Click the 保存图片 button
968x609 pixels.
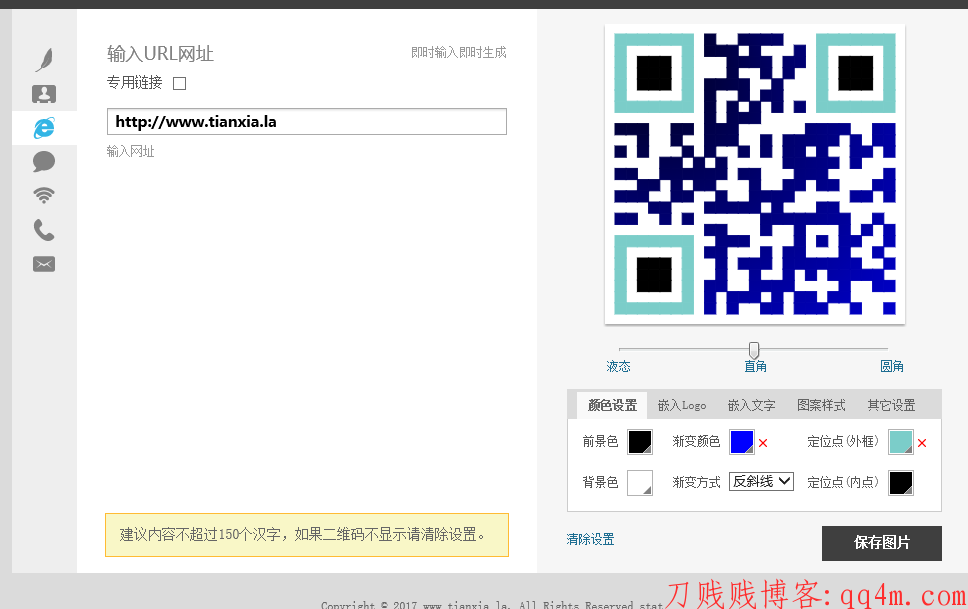[882, 543]
